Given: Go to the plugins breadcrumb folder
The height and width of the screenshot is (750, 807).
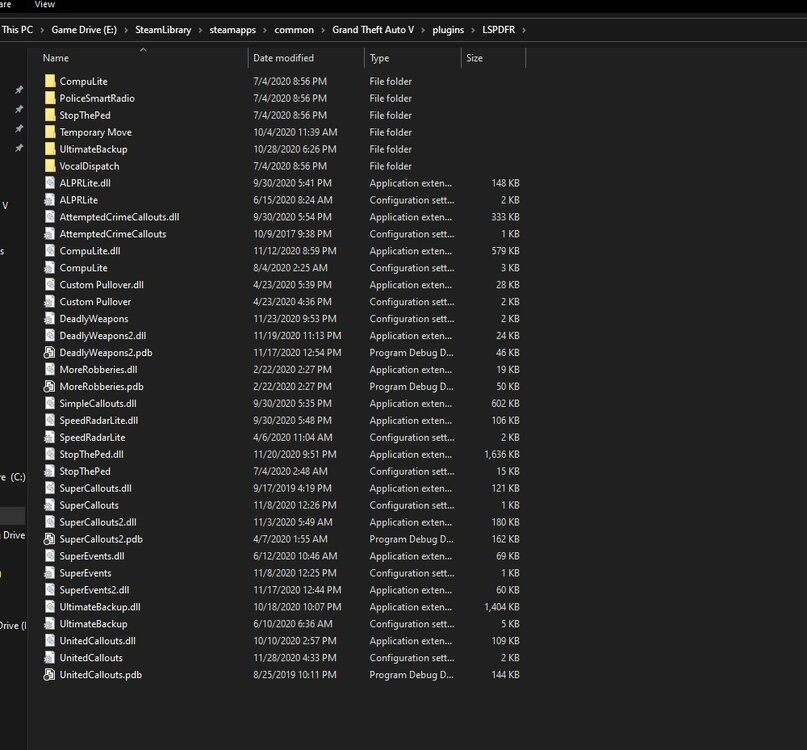Looking at the screenshot, I should [447, 30].
